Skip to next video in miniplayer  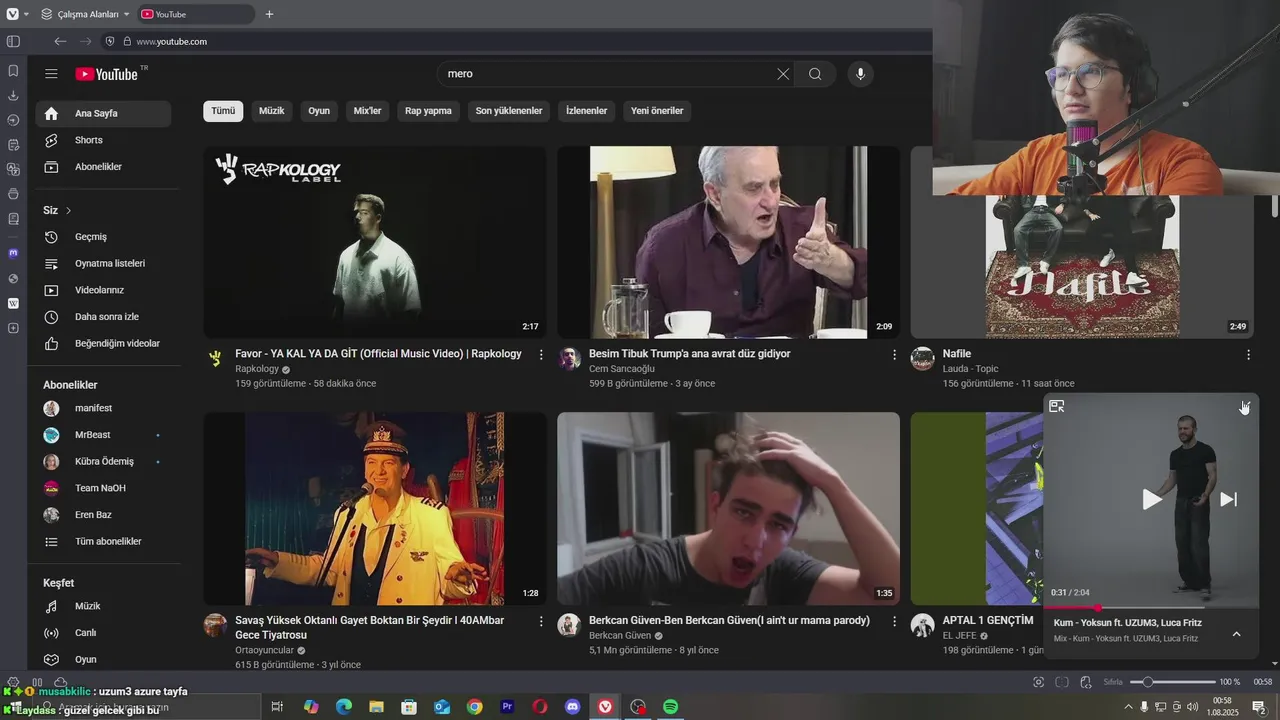click(x=1228, y=499)
